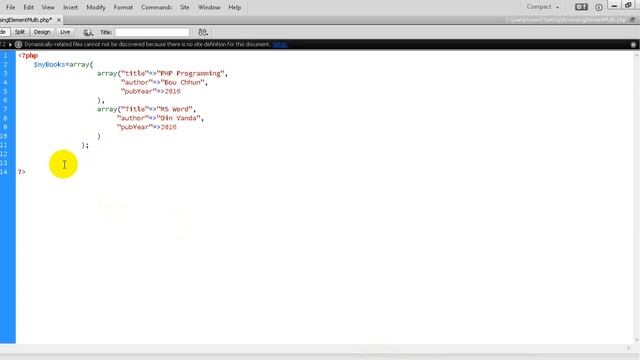640x360 pixels.
Task: Switch to Split view
Action: click(x=20, y=32)
